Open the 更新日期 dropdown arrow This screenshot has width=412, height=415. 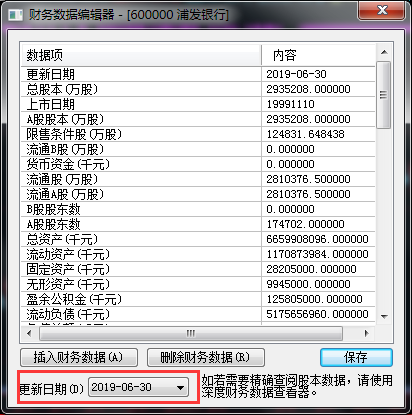pyautogui.click(x=180, y=388)
